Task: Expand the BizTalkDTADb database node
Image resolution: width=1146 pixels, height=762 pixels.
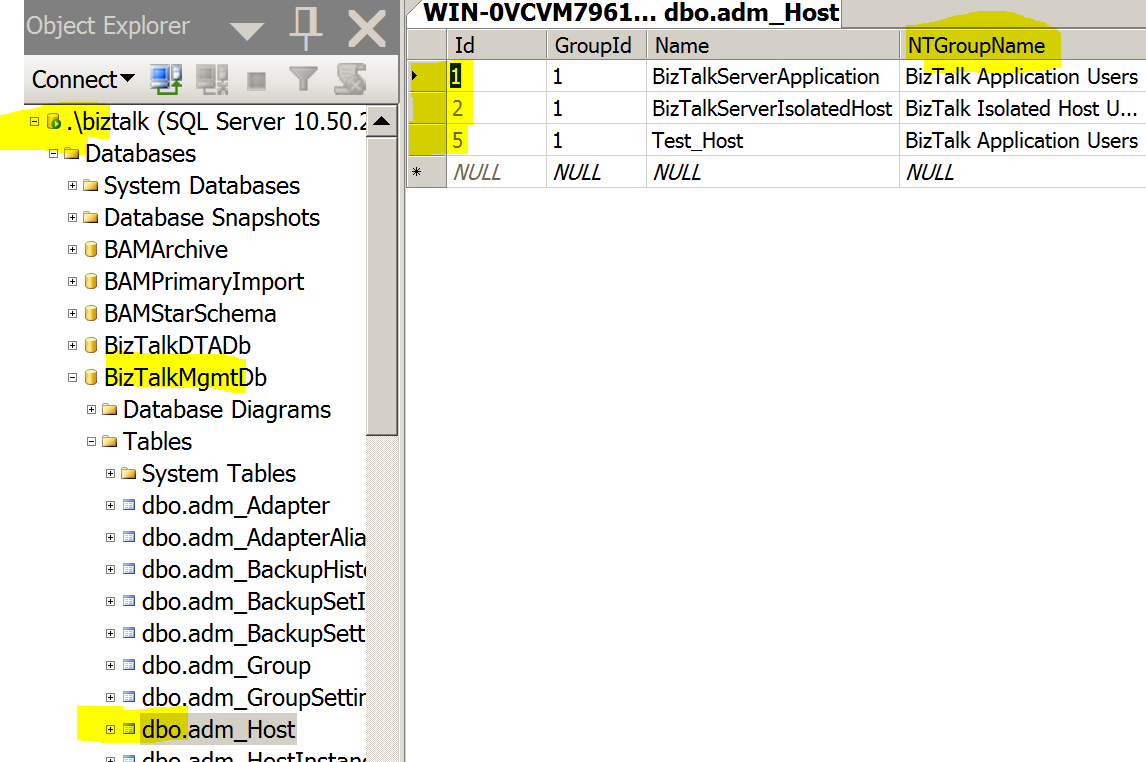Action: tap(72, 346)
